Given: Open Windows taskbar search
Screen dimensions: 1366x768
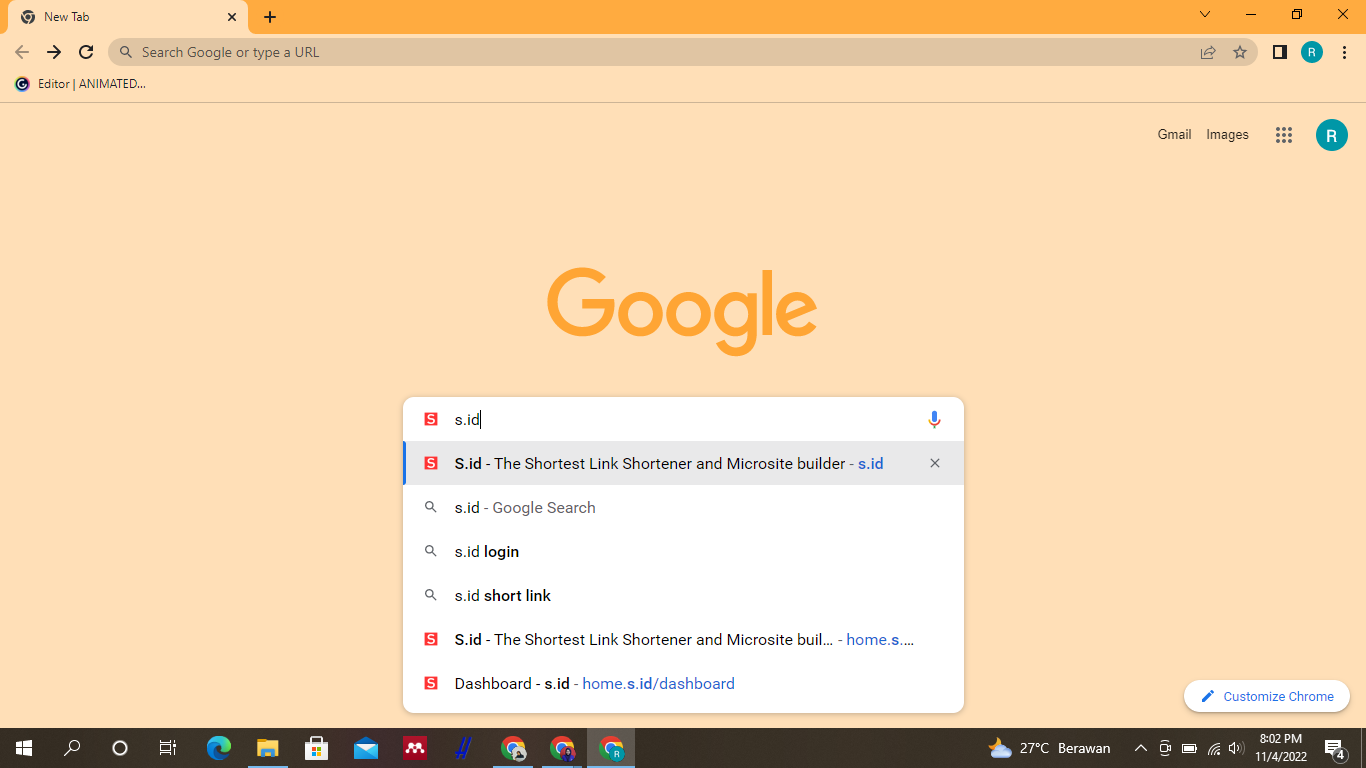Looking at the screenshot, I should (x=72, y=748).
